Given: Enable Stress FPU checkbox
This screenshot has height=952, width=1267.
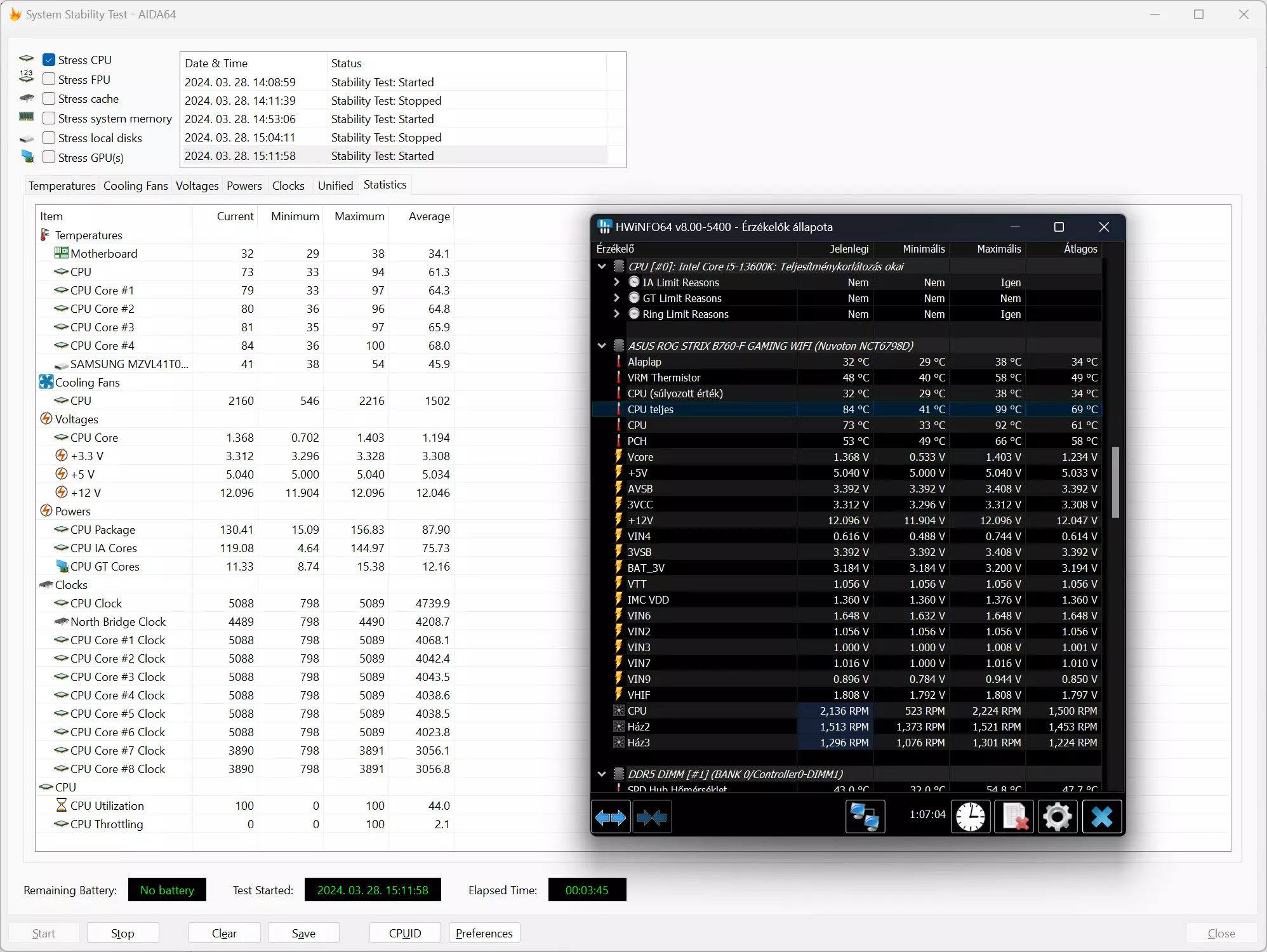Looking at the screenshot, I should tap(49, 79).
